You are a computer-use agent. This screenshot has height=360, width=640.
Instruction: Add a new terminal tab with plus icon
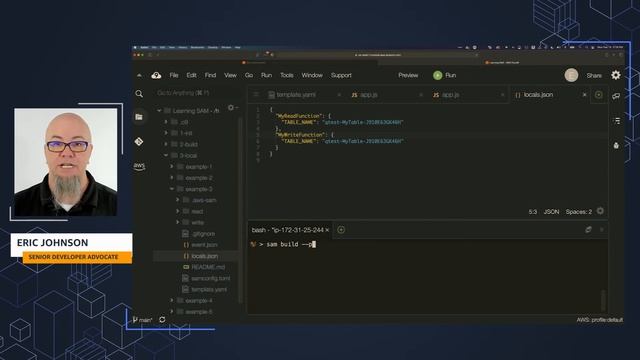coord(341,230)
